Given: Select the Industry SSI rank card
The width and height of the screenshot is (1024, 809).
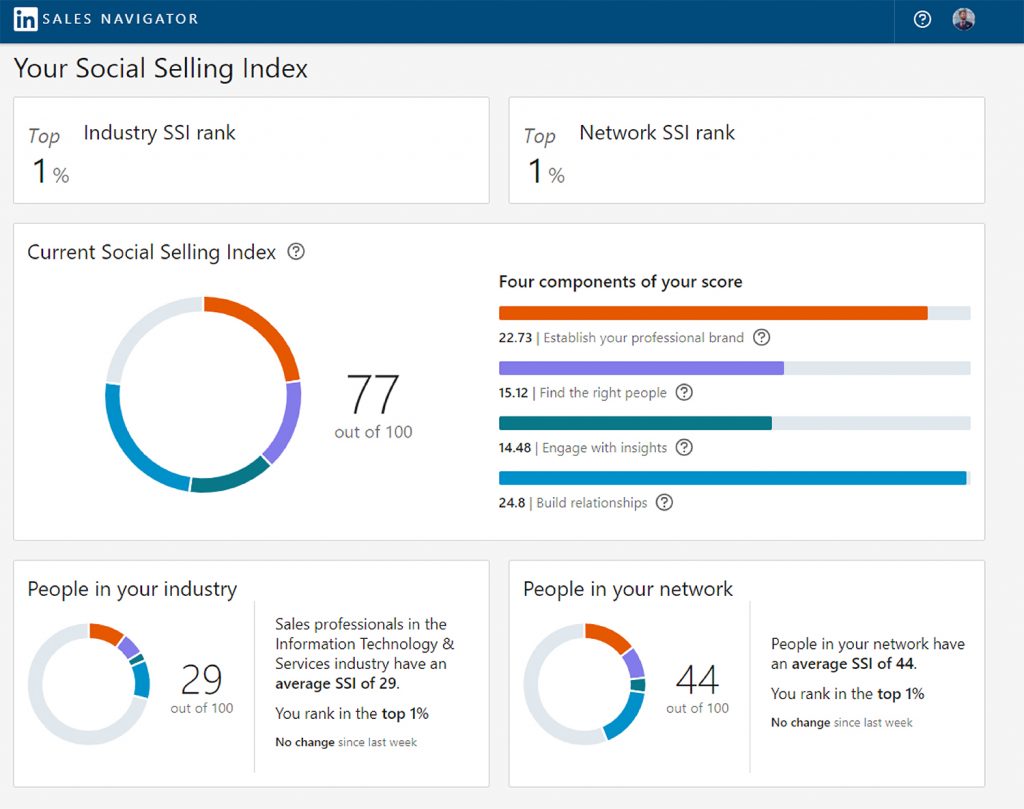Looking at the screenshot, I should pyautogui.click(x=251, y=150).
